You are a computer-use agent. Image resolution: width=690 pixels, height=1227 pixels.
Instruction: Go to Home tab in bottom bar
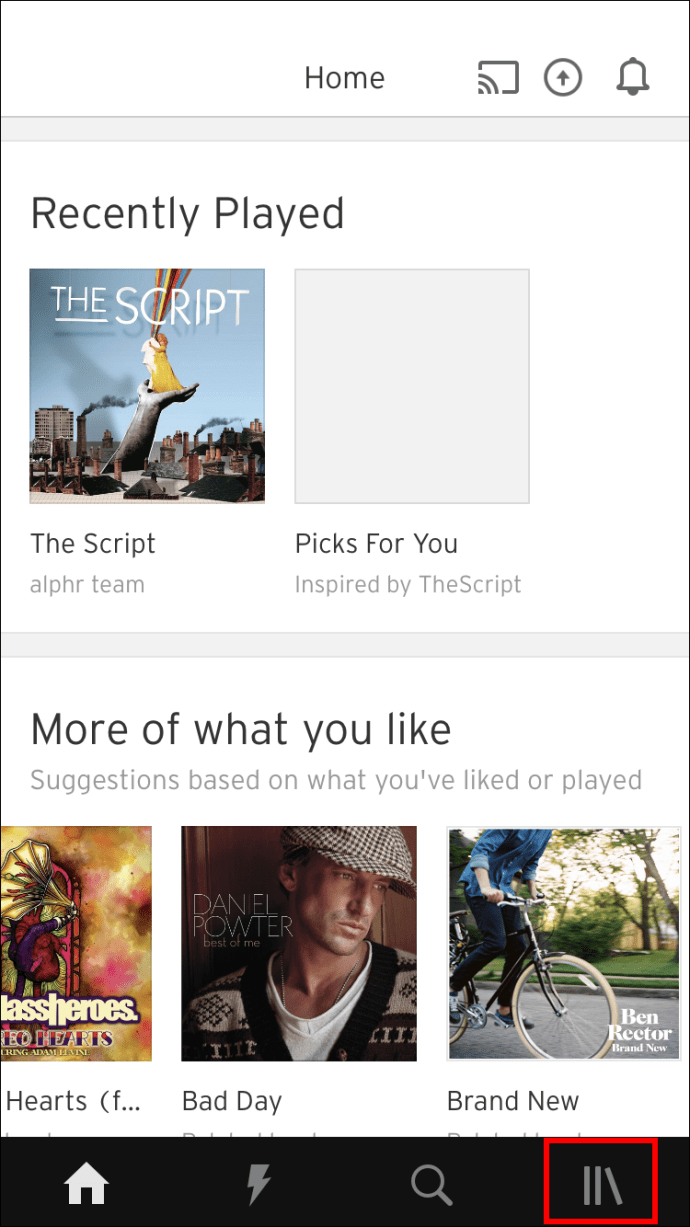(x=86, y=1185)
